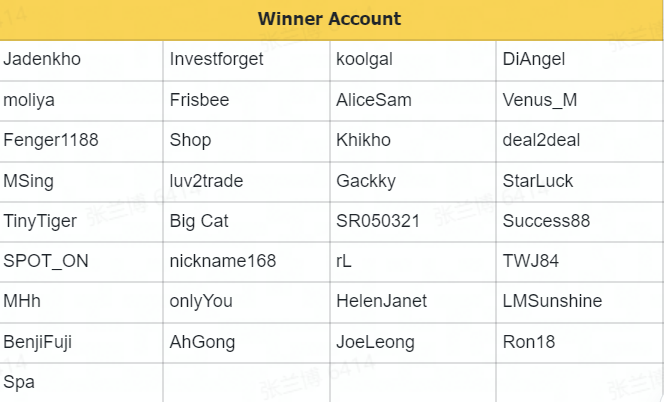664x402 pixels.
Task: Select the HelenJanet entry
Action: tap(381, 301)
